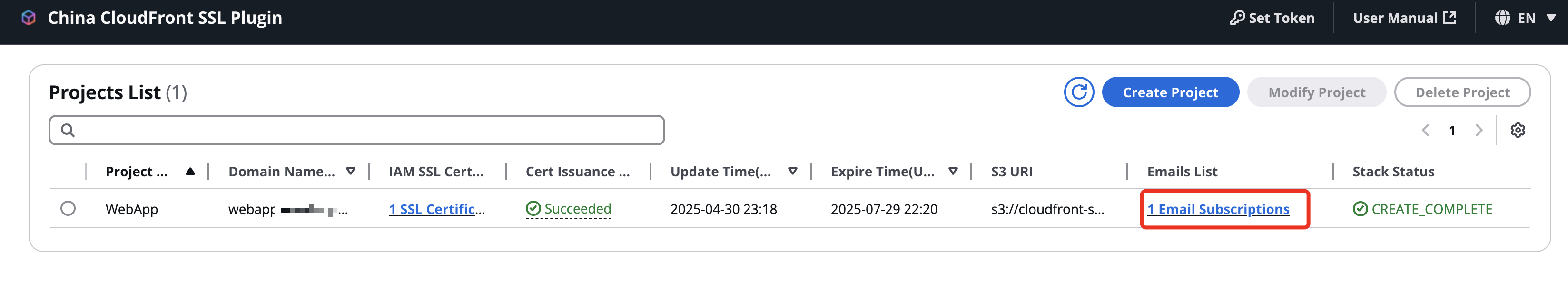Open table preferences gear icon

click(1518, 130)
